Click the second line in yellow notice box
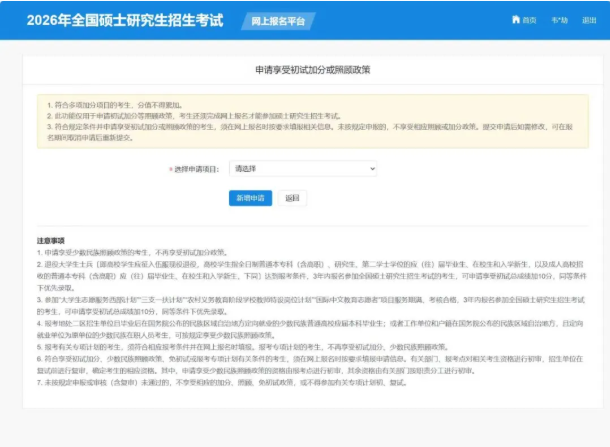 tap(200, 115)
